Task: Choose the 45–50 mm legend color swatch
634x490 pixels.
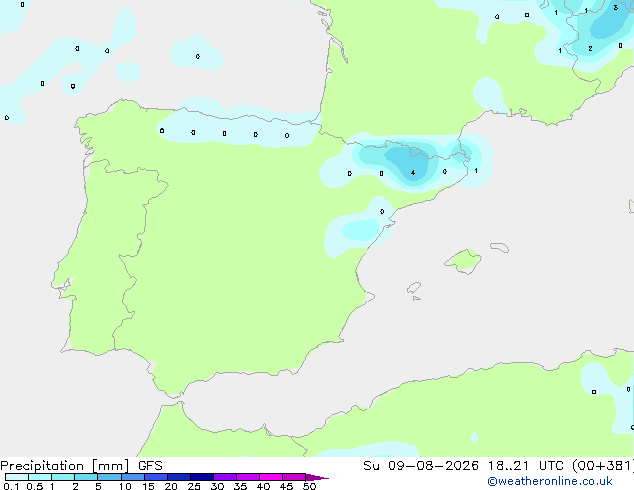Action: point(294,477)
